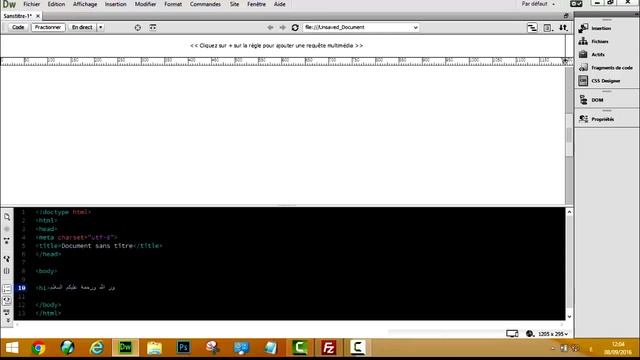Open the En direct view dropdown arrow
Screen dimensions: 640x360
(100, 27)
